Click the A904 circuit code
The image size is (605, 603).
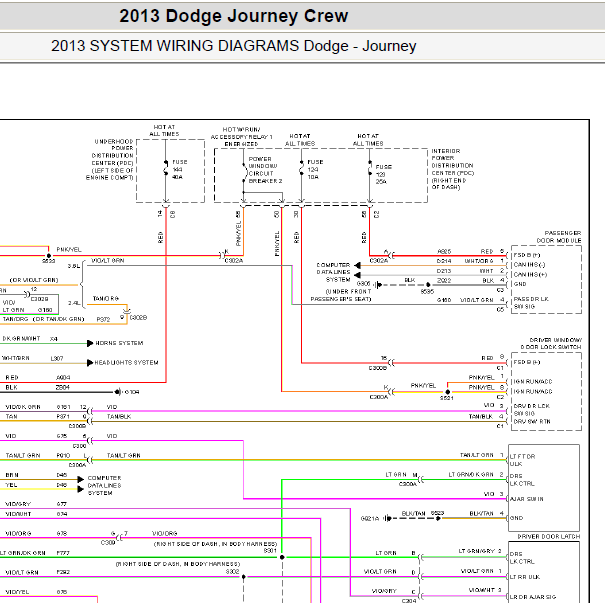point(63,377)
